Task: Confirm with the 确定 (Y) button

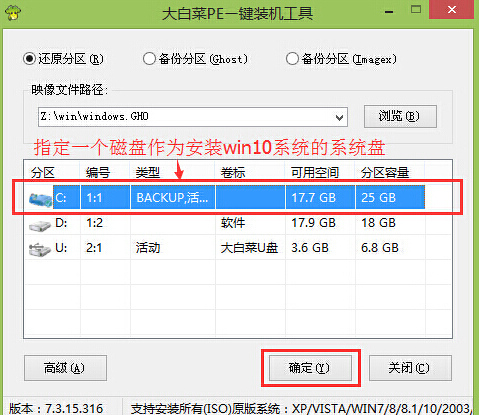Action: (x=310, y=368)
